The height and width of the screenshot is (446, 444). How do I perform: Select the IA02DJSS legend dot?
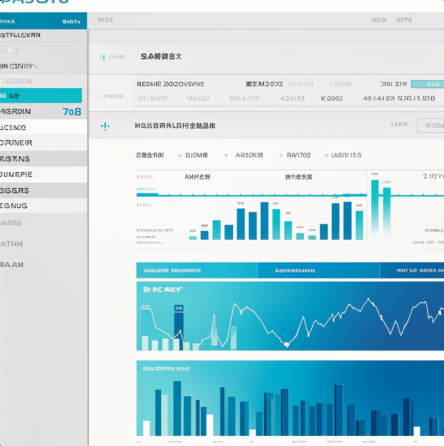pyautogui.click(x=326, y=155)
